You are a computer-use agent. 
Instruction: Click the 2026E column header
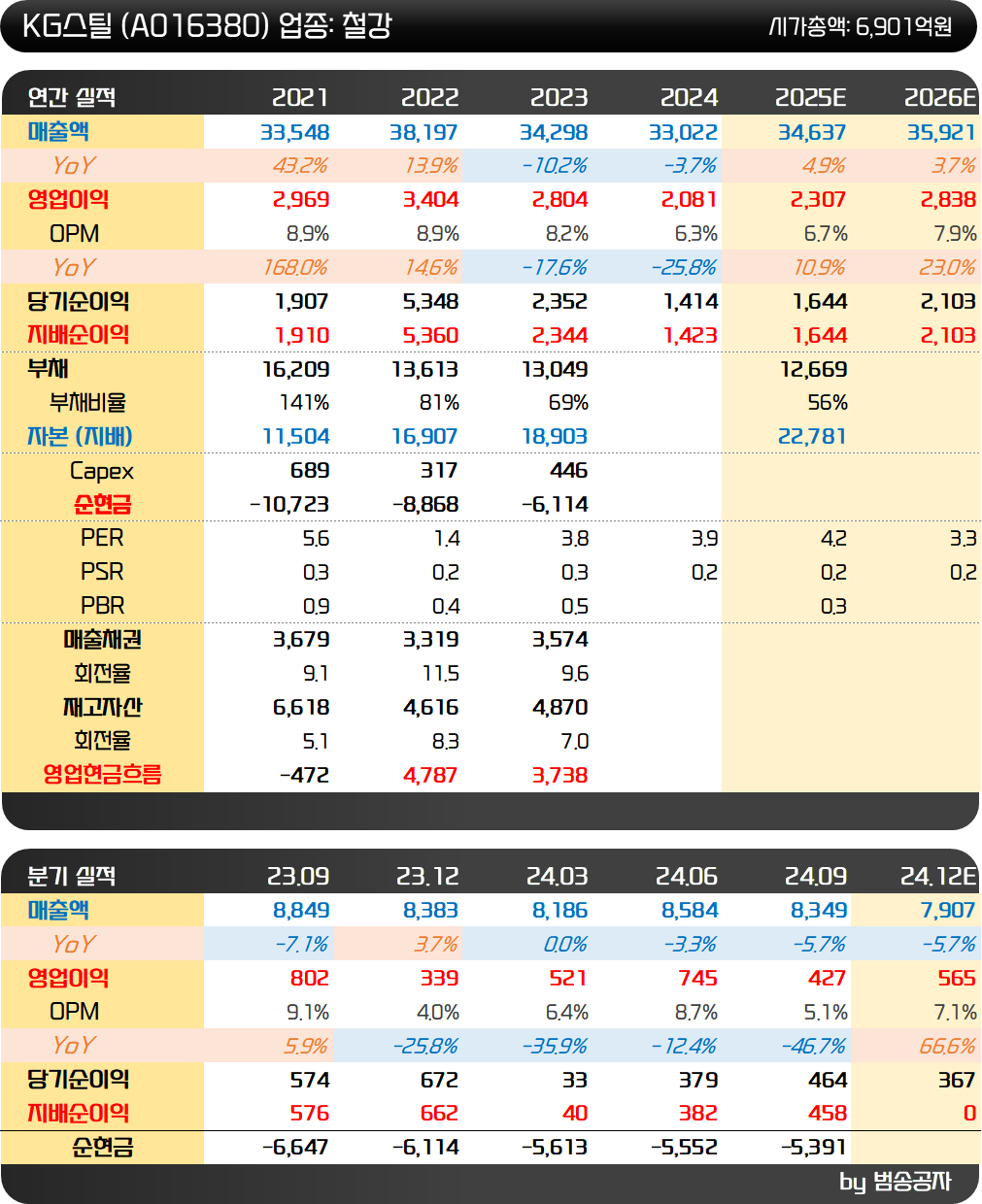[940, 97]
